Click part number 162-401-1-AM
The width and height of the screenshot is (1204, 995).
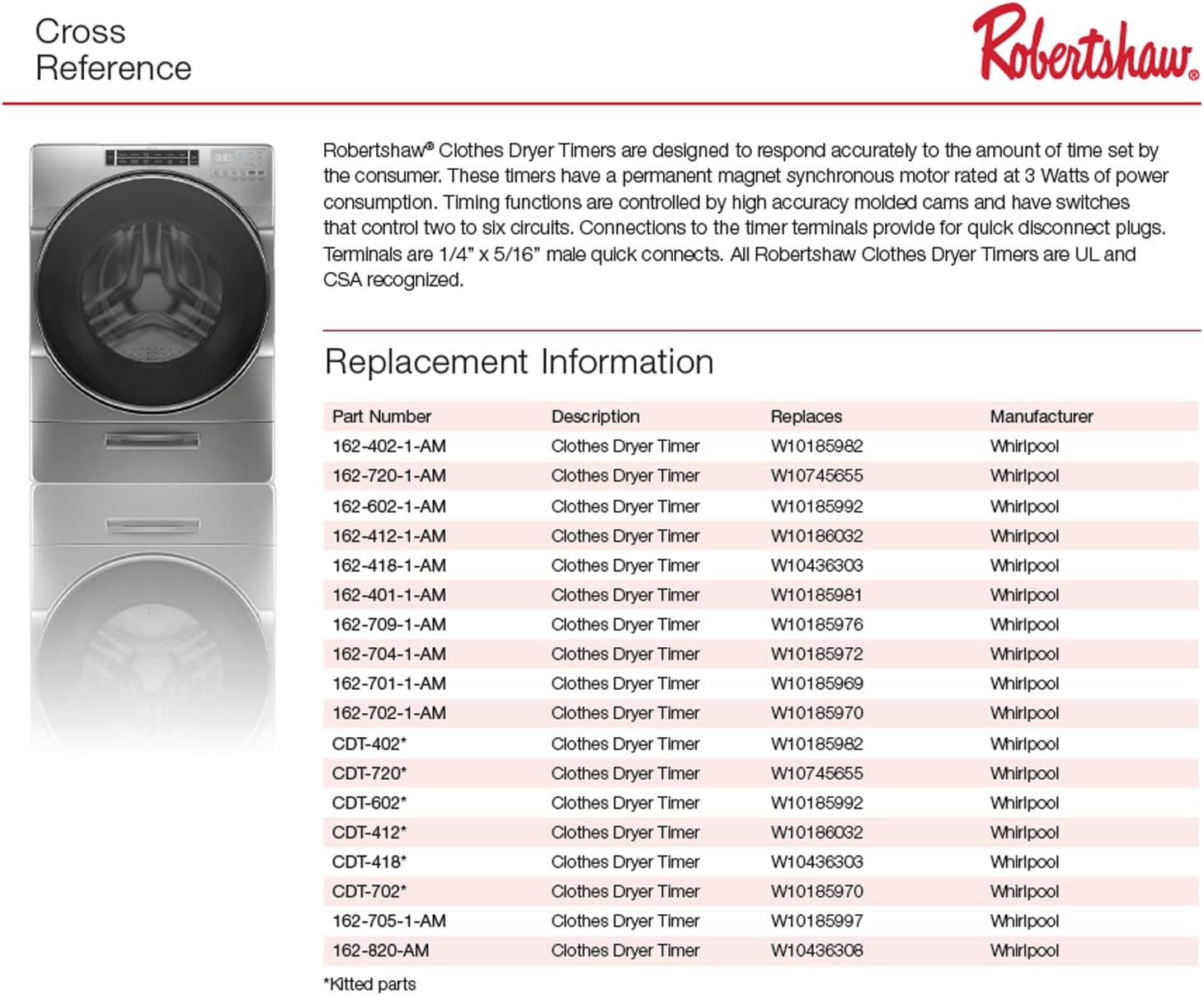pos(389,594)
